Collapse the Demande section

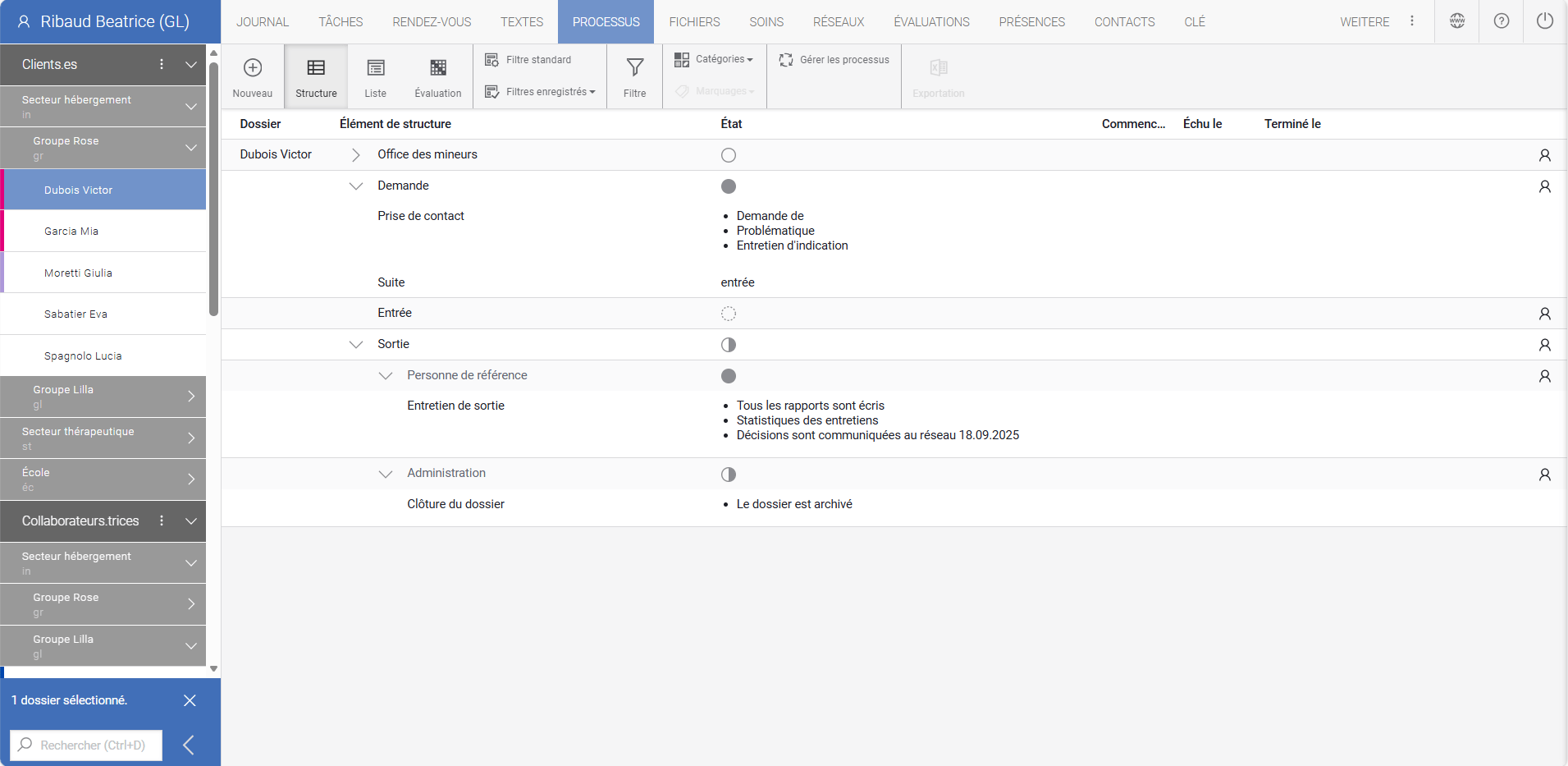coord(356,186)
